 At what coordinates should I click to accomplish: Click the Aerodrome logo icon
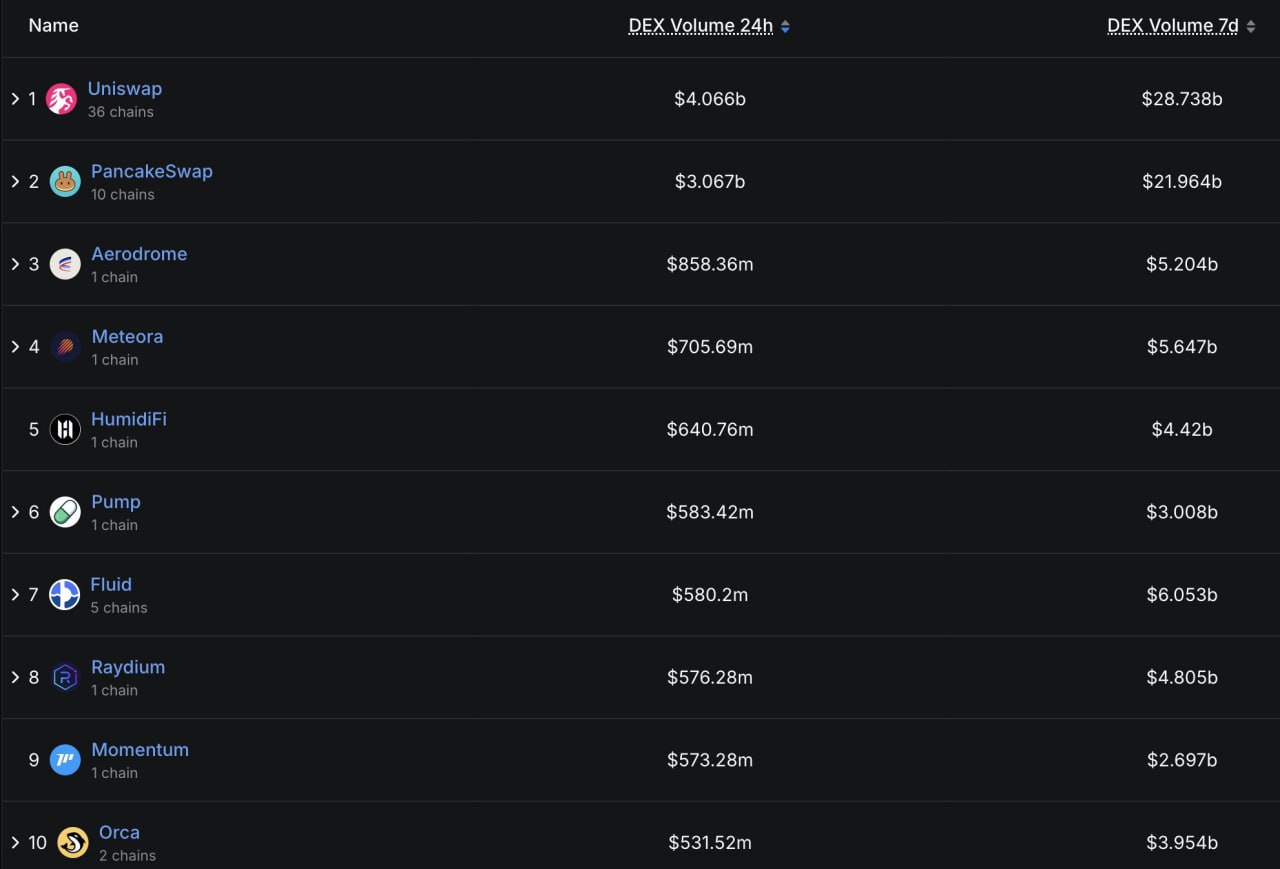65,264
